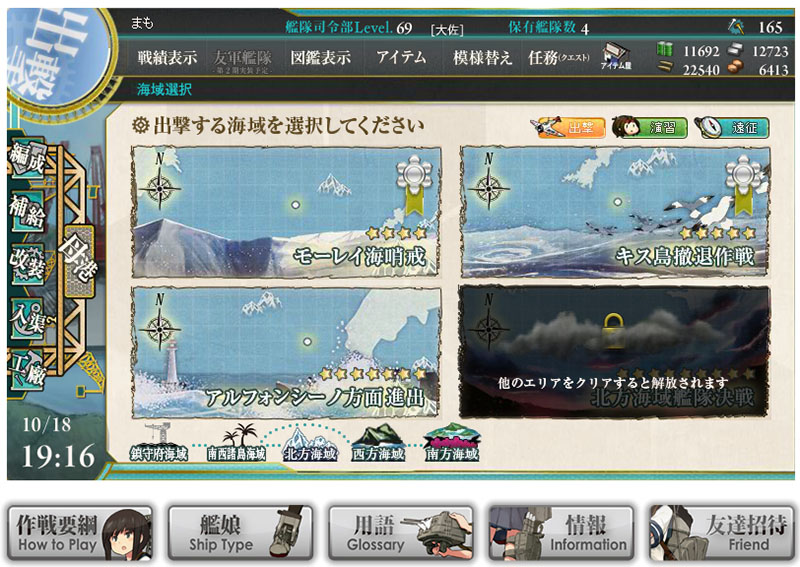Open the 入渠 docking repair sidebar icon

(x=28, y=318)
